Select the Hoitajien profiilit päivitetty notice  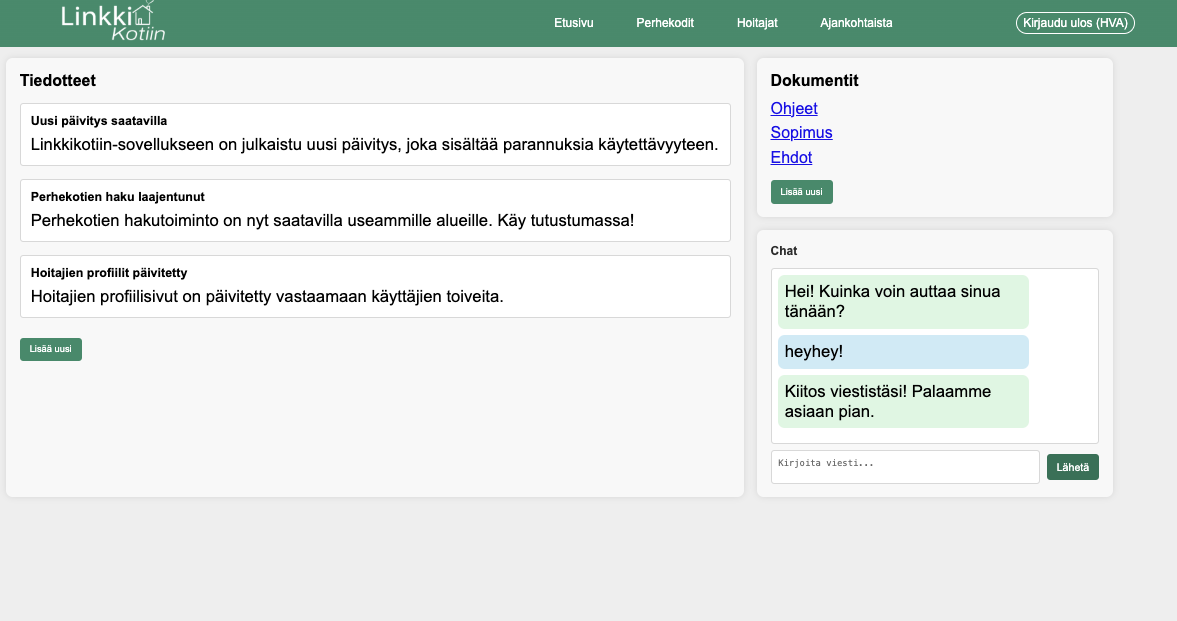(x=375, y=286)
